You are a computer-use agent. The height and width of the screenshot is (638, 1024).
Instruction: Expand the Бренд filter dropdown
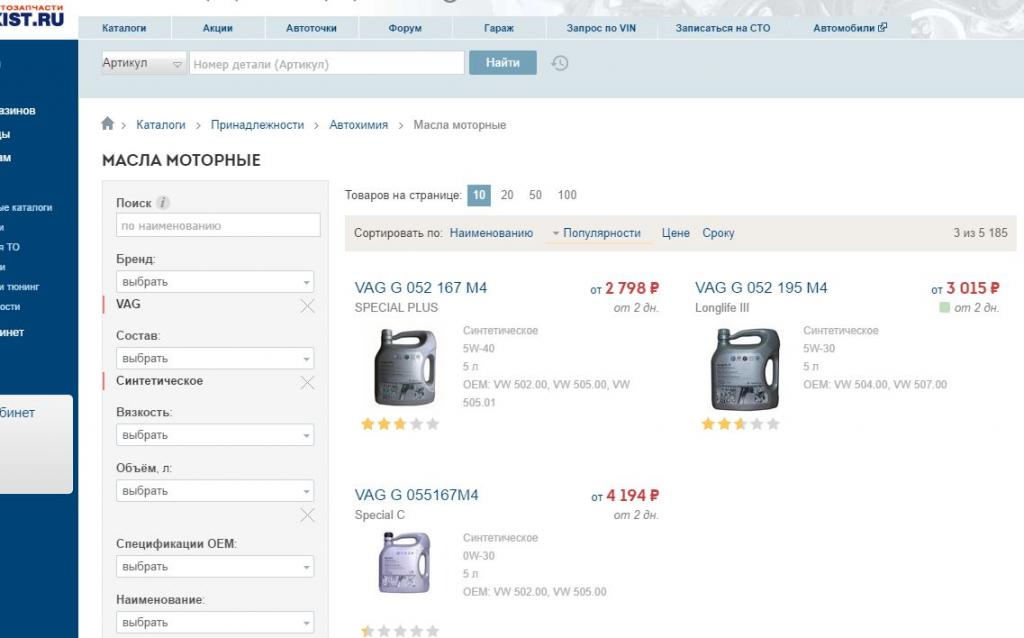tap(215, 282)
